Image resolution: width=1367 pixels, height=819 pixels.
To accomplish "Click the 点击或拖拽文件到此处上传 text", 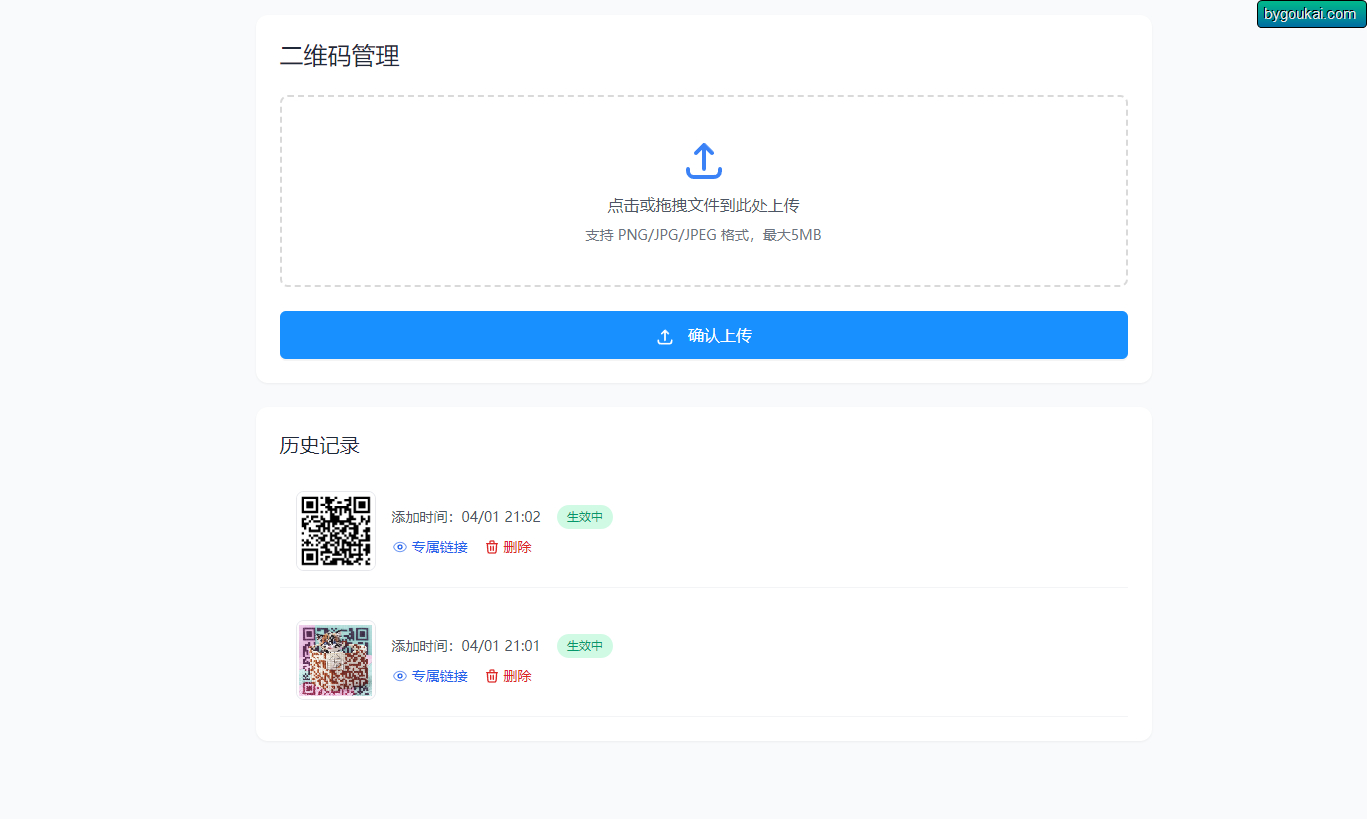I will click(703, 206).
